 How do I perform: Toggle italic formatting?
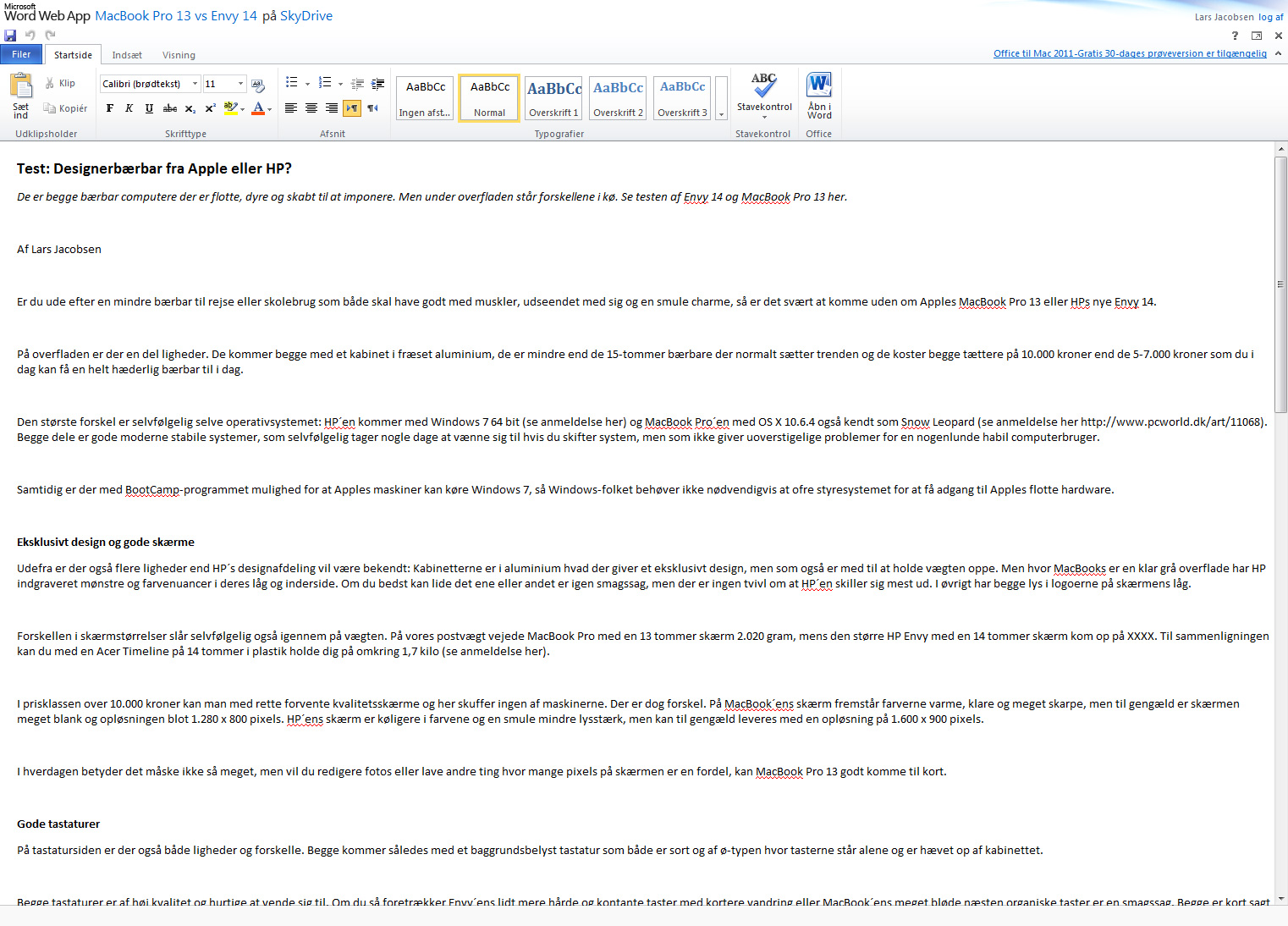(129, 108)
